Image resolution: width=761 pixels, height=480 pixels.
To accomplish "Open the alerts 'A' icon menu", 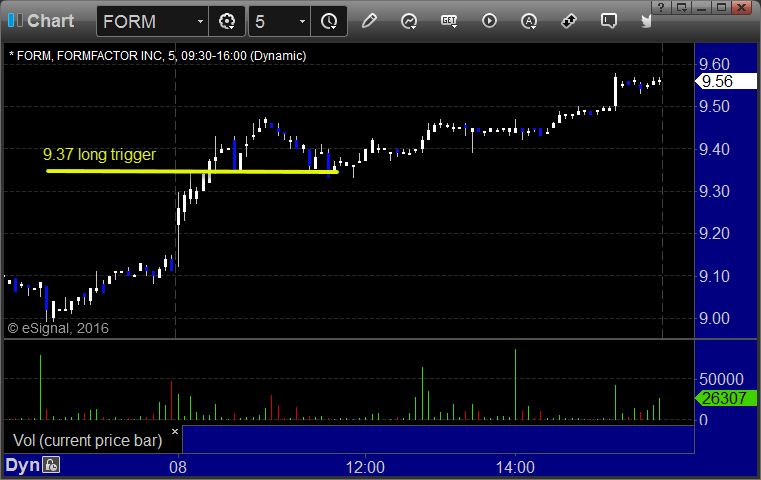I will 529,21.
